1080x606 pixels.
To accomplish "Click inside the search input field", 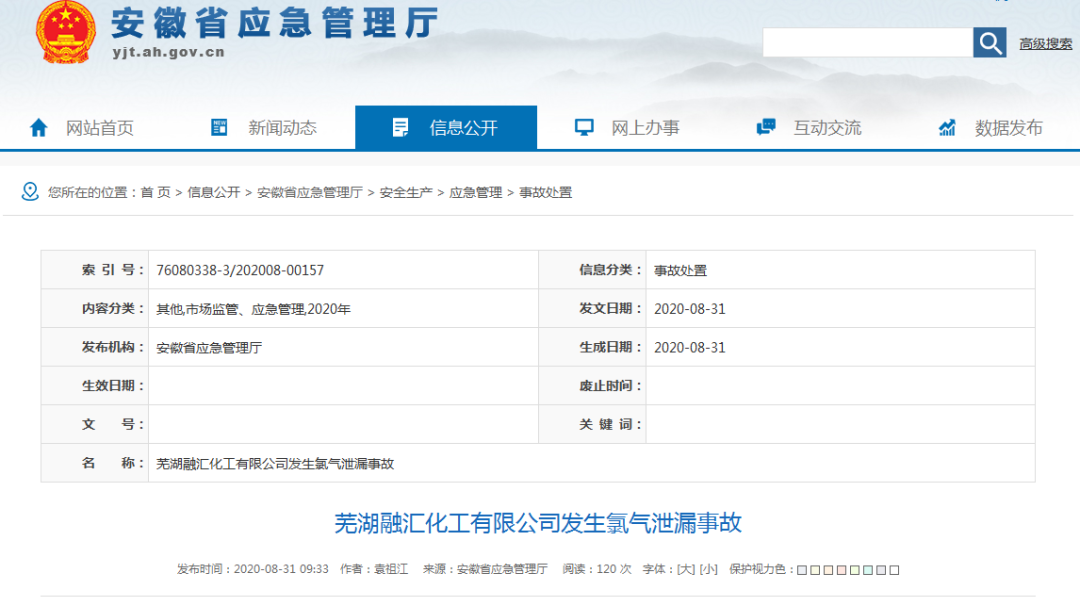I will click(x=868, y=43).
